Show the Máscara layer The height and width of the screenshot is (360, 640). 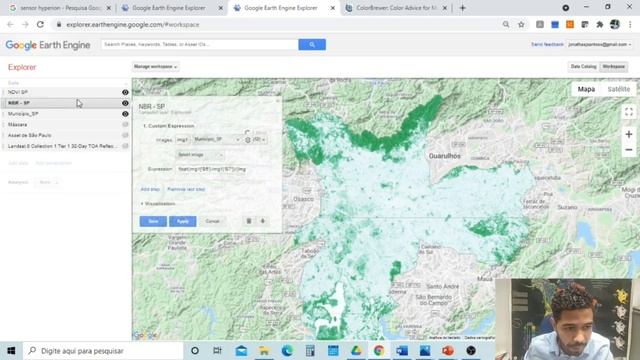click(125, 124)
